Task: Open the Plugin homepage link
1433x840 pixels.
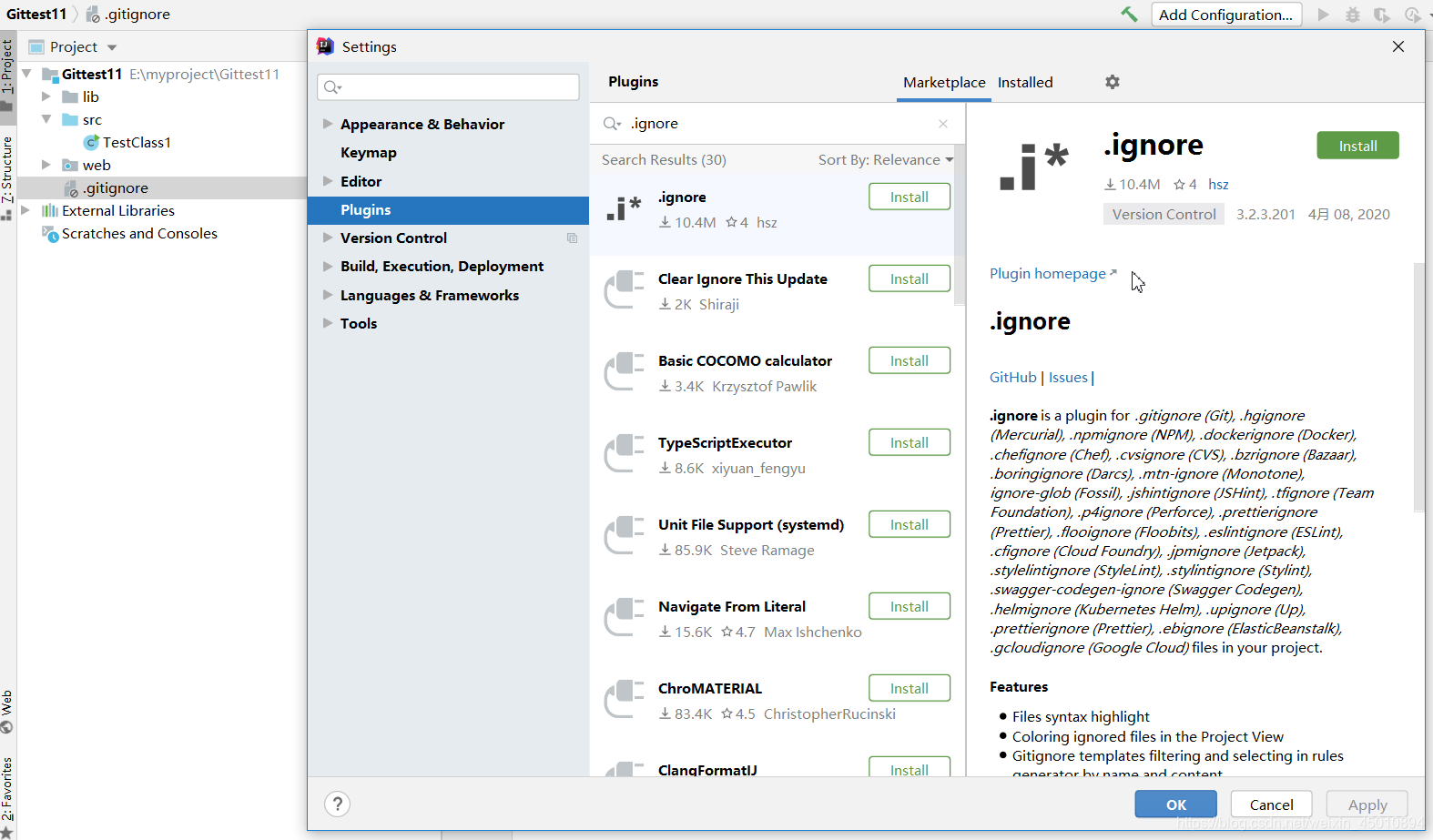Action: click(1052, 274)
